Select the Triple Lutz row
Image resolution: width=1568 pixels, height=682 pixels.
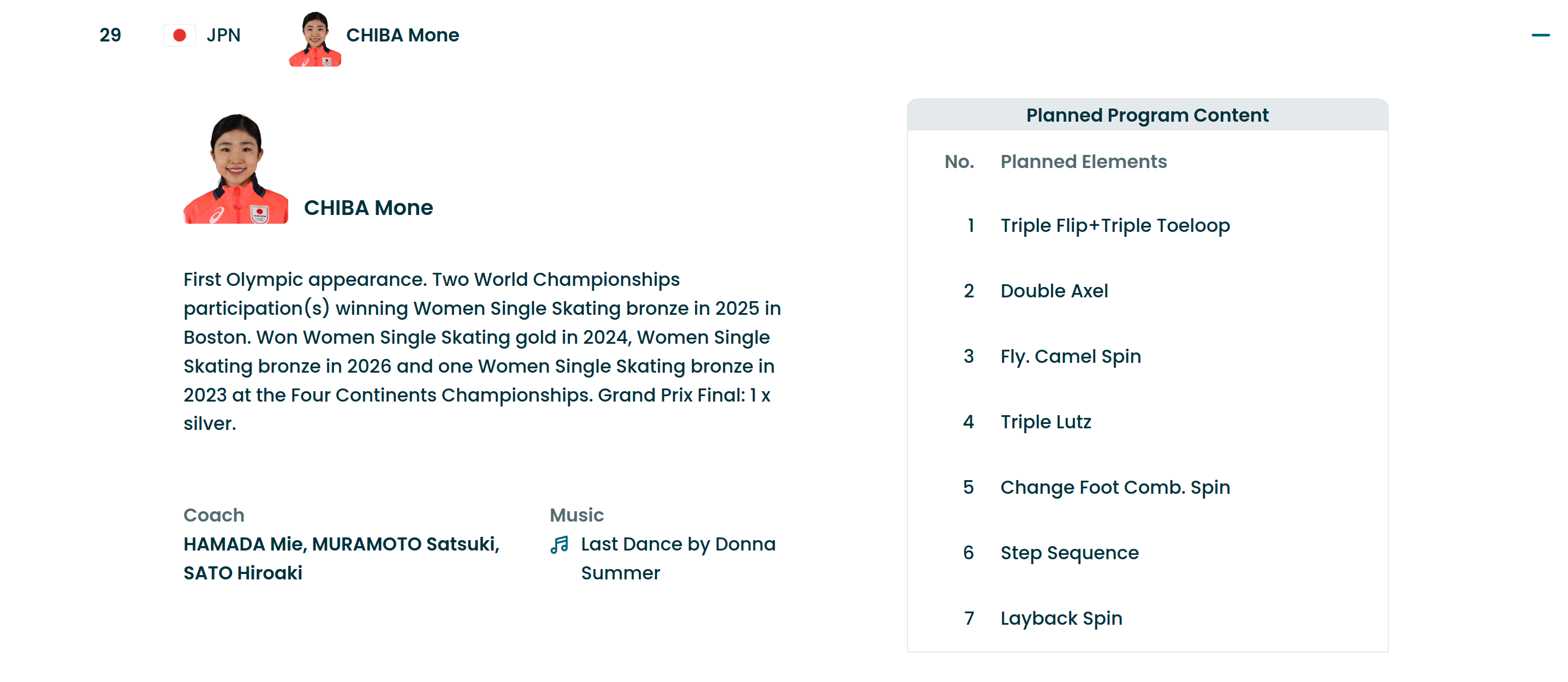1045,422
